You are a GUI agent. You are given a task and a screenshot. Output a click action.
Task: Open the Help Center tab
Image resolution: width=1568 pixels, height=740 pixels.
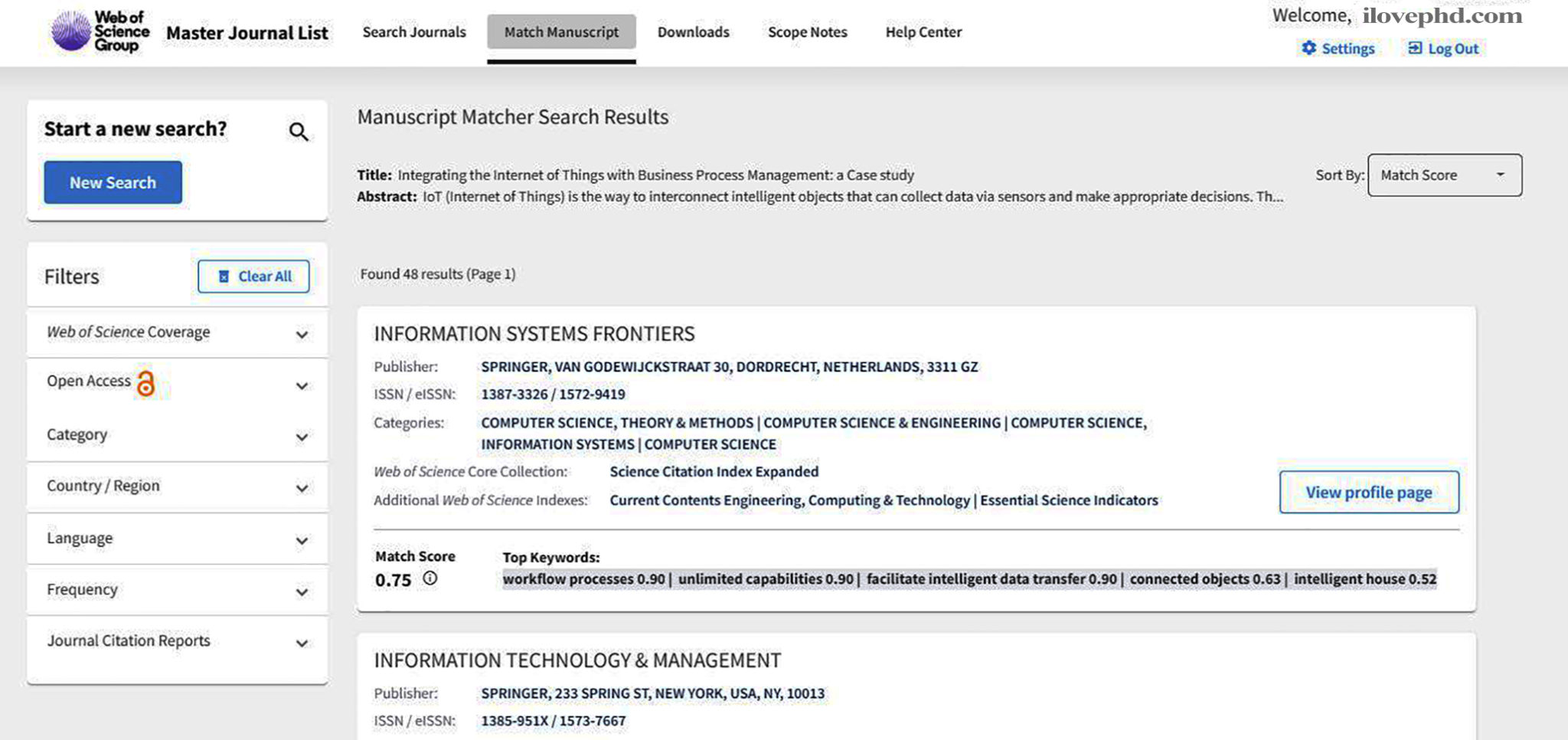coord(923,32)
